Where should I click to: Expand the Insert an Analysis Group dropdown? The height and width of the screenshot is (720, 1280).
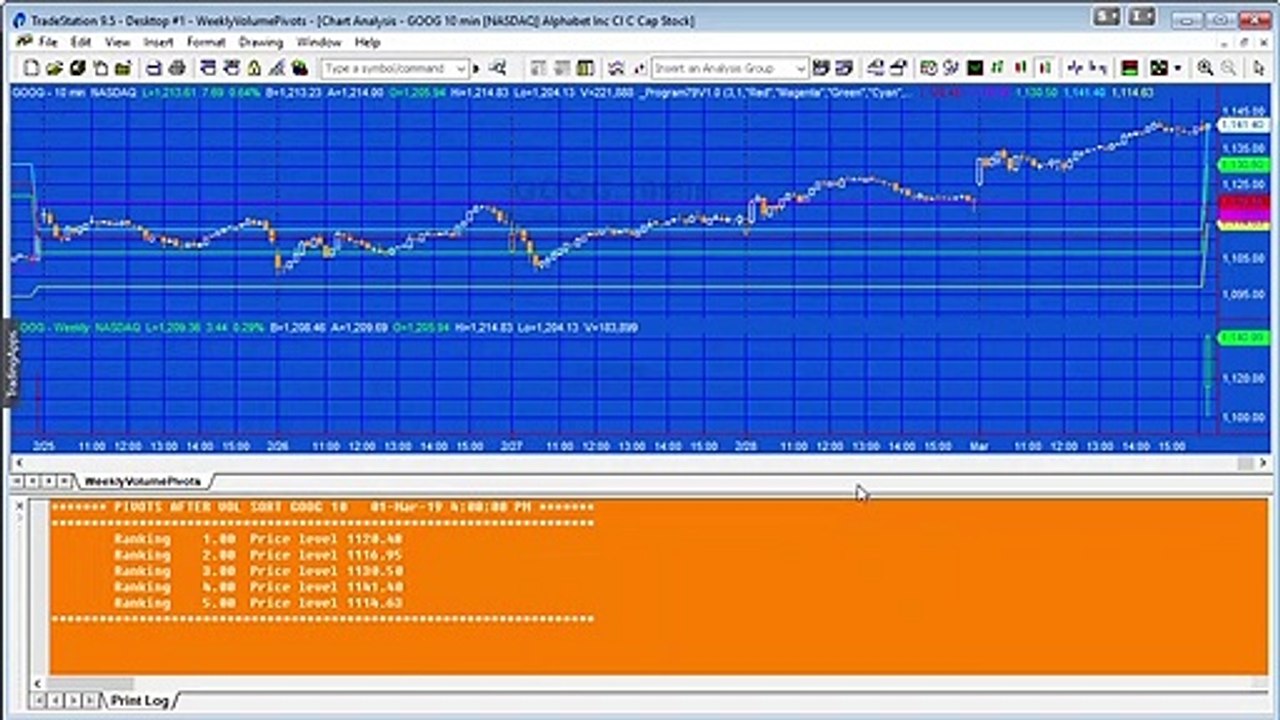[800, 68]
